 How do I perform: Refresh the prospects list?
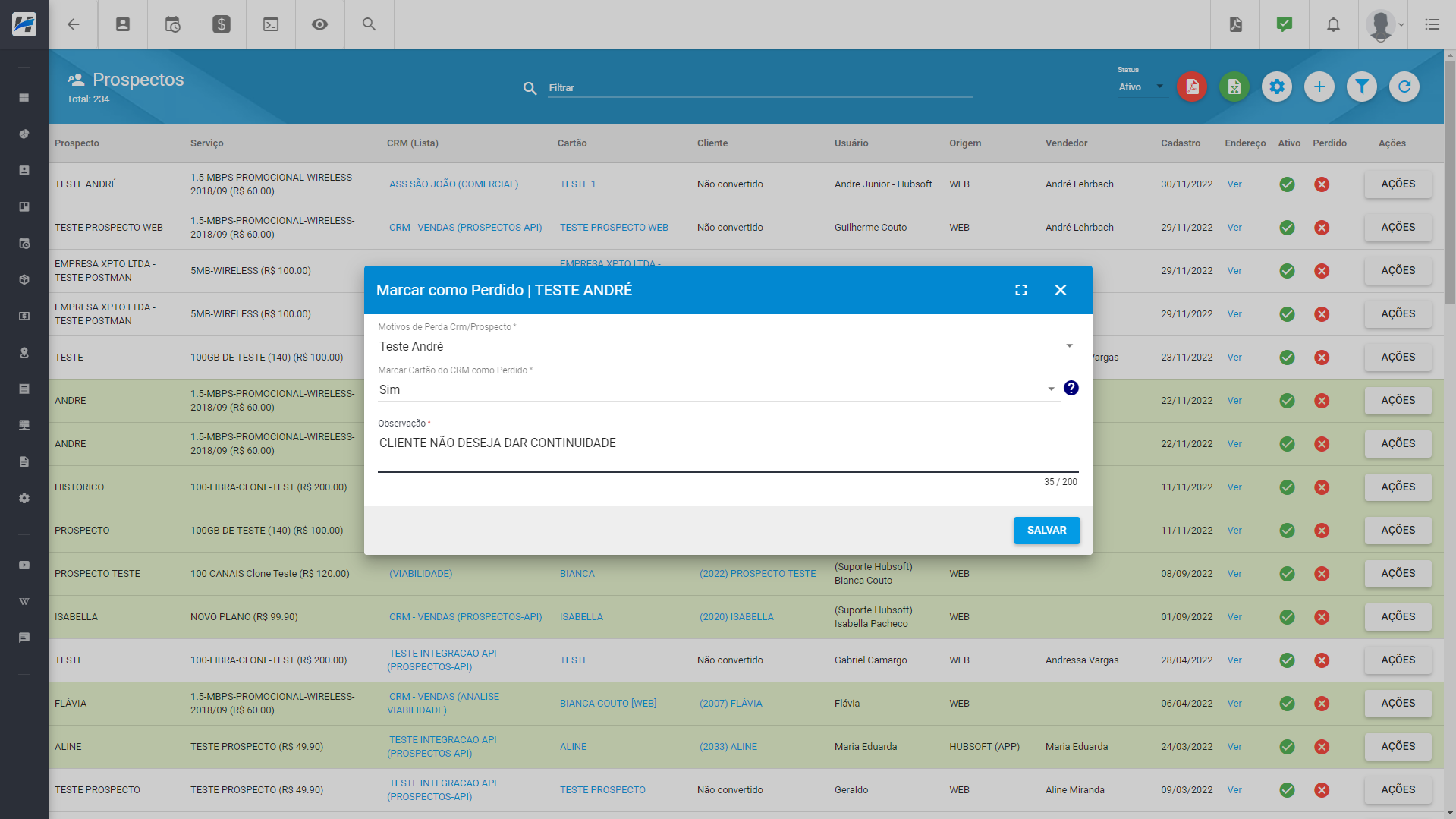[x=1404, y=87]
